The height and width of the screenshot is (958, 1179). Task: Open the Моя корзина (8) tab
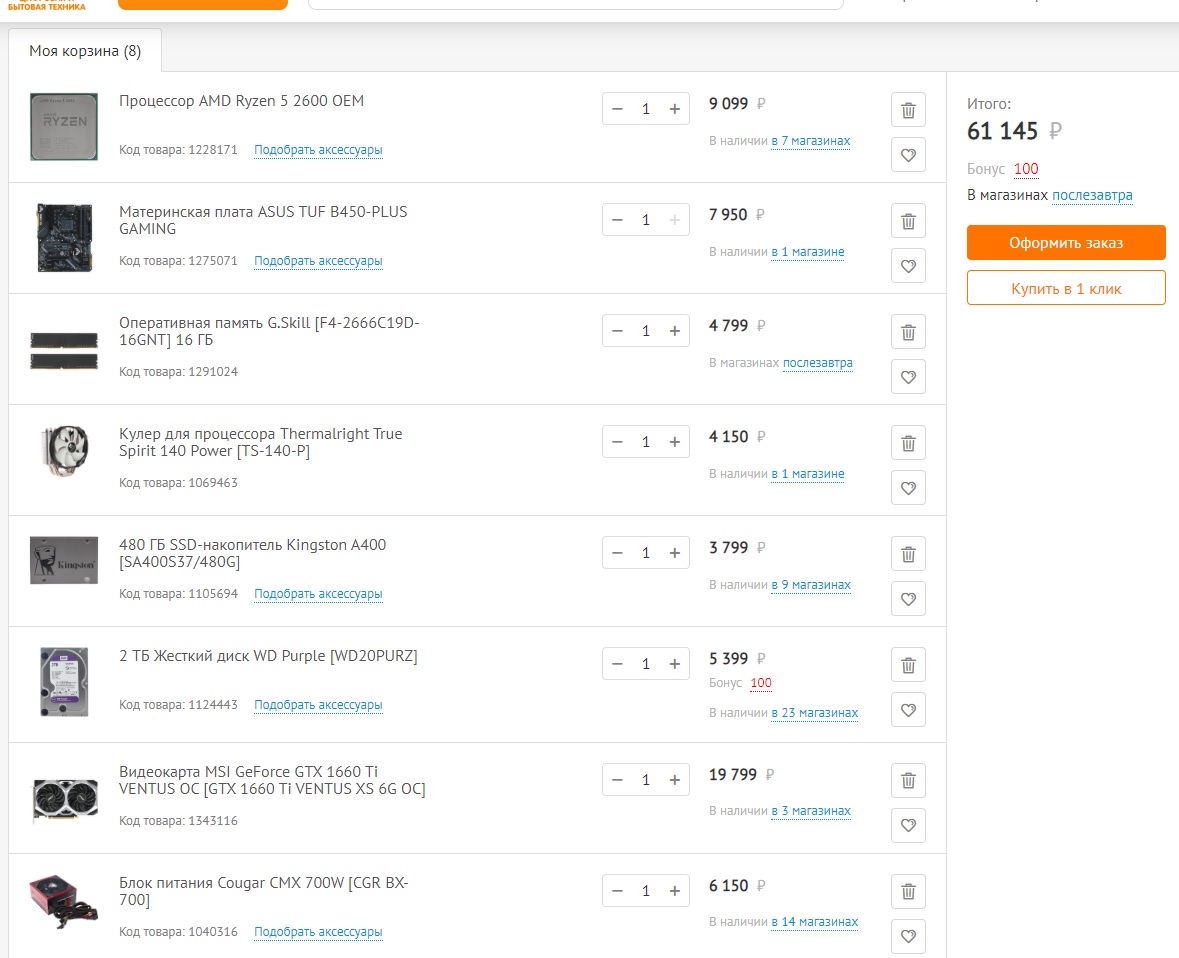(x=85, y=51)
